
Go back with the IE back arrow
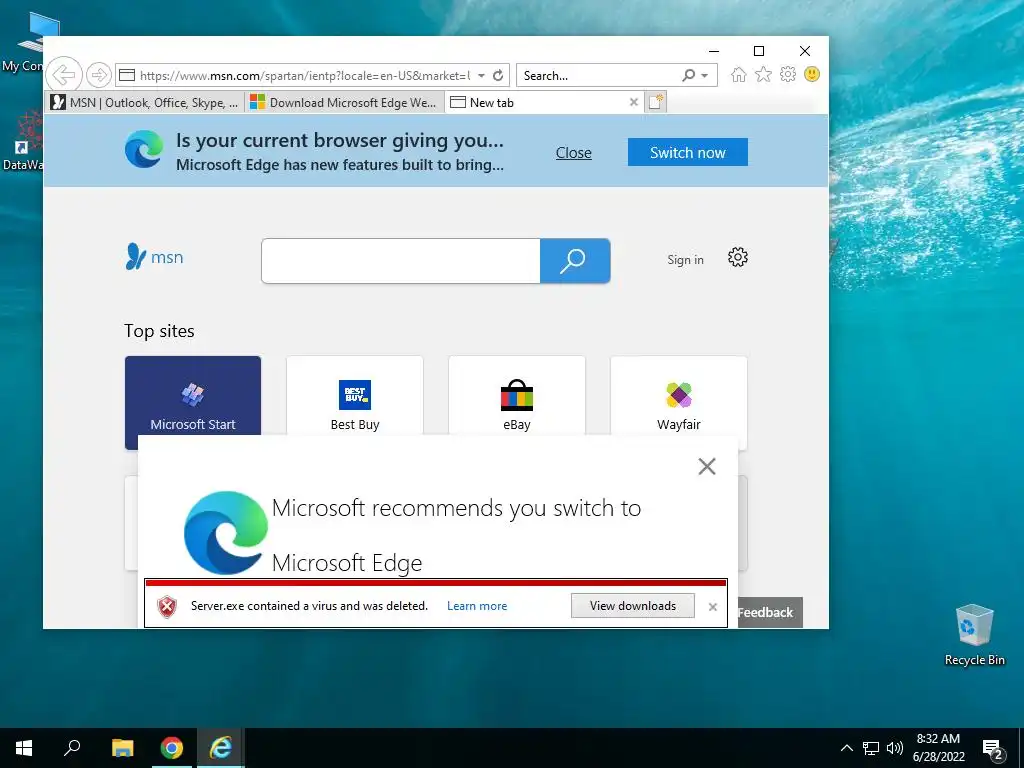click(x=64, y=75)
